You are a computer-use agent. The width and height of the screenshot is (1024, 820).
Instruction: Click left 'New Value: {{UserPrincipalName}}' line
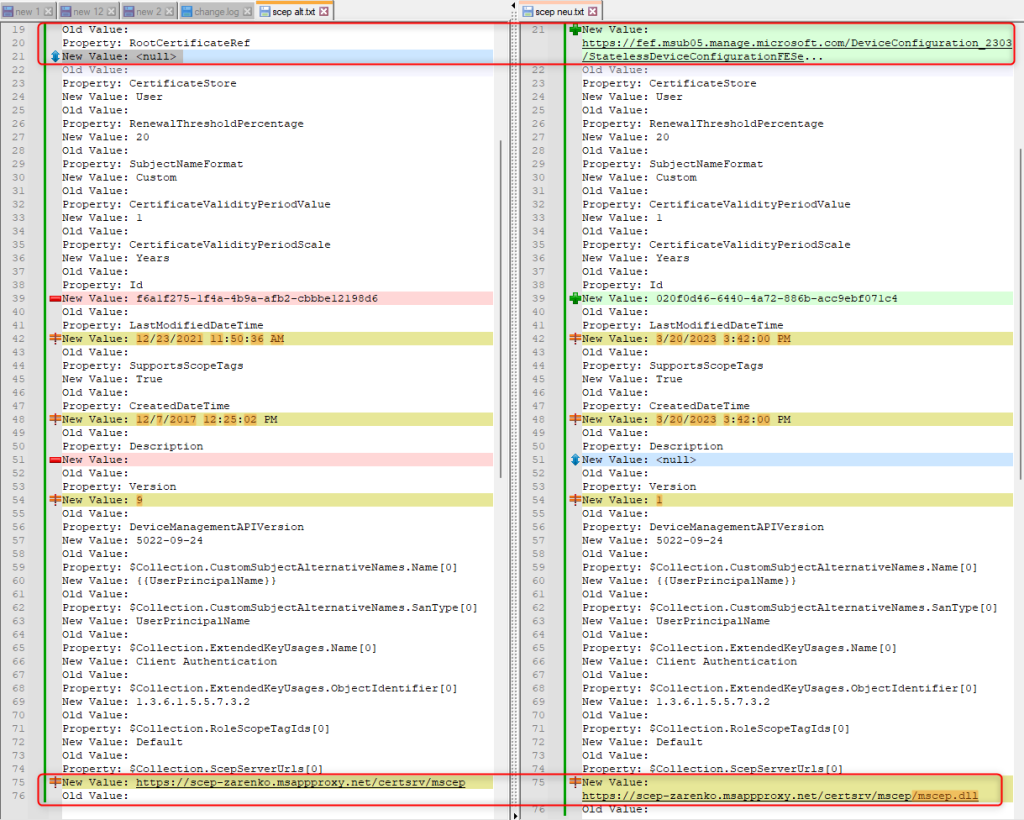(x=169, y=581)
